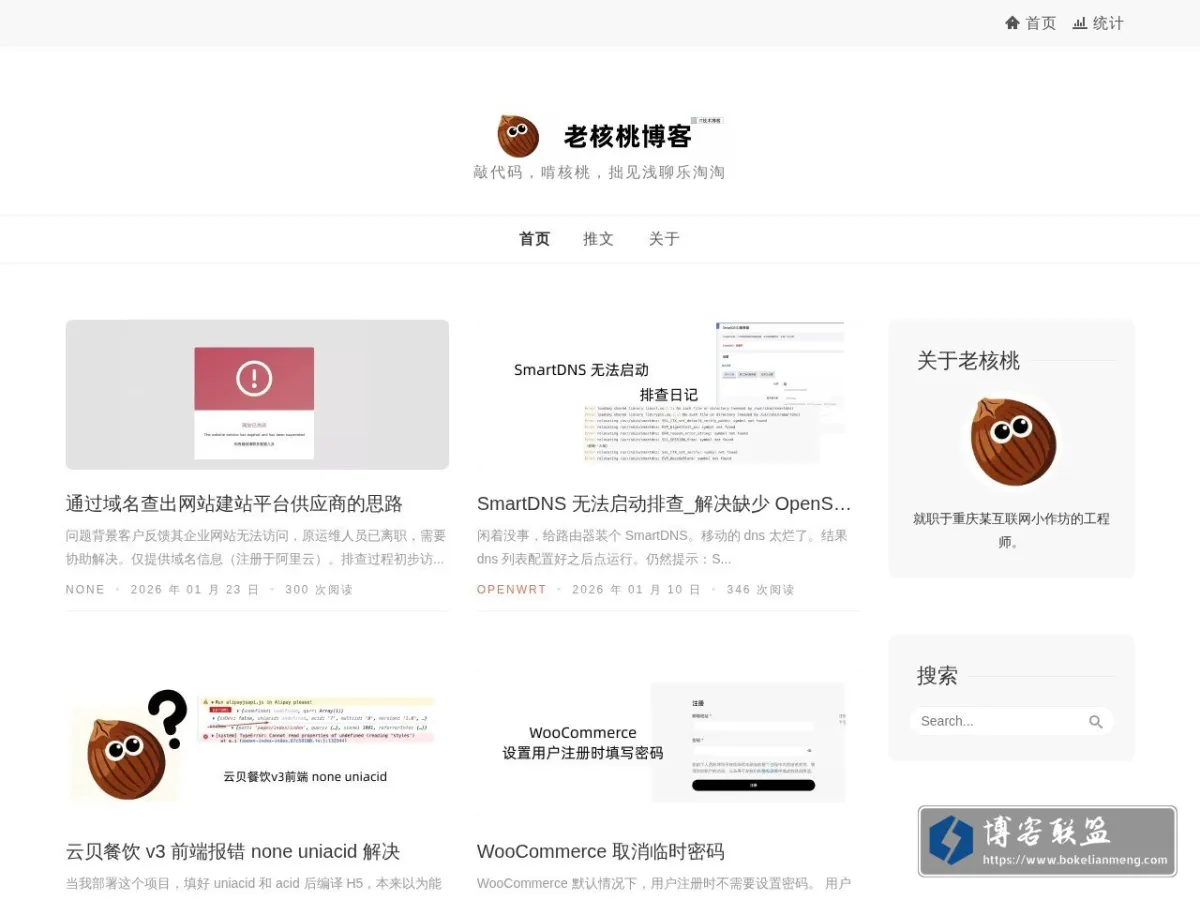Open post SmartDNS 无法启动排查
1200x900 pixels.
click(x=664, y=504)
